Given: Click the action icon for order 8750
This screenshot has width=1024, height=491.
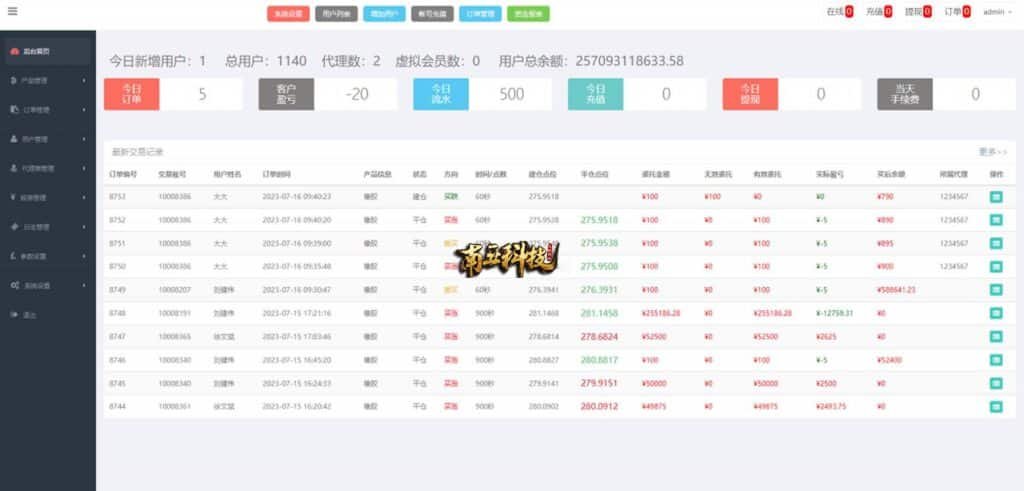Looking at the screenshot, I should point(996,267).
